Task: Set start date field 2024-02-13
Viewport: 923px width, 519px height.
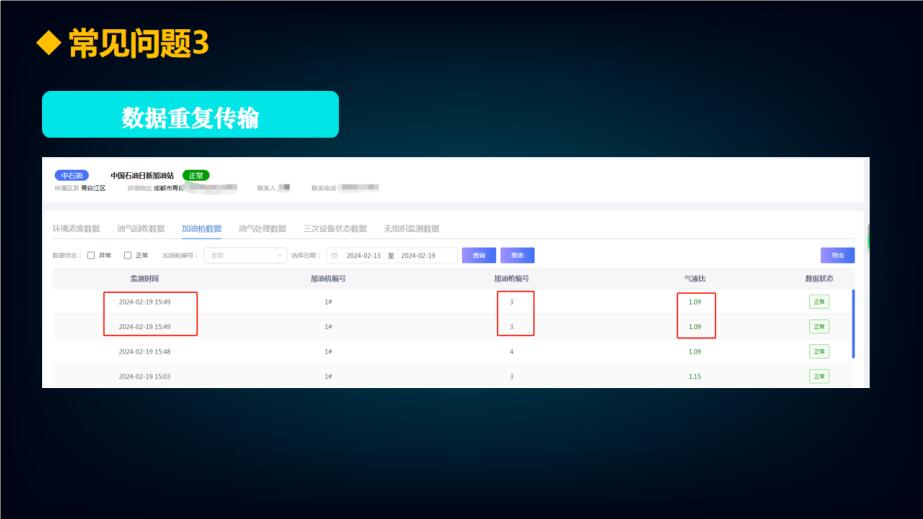Action: pyautogui.click(x=363, y=255)
